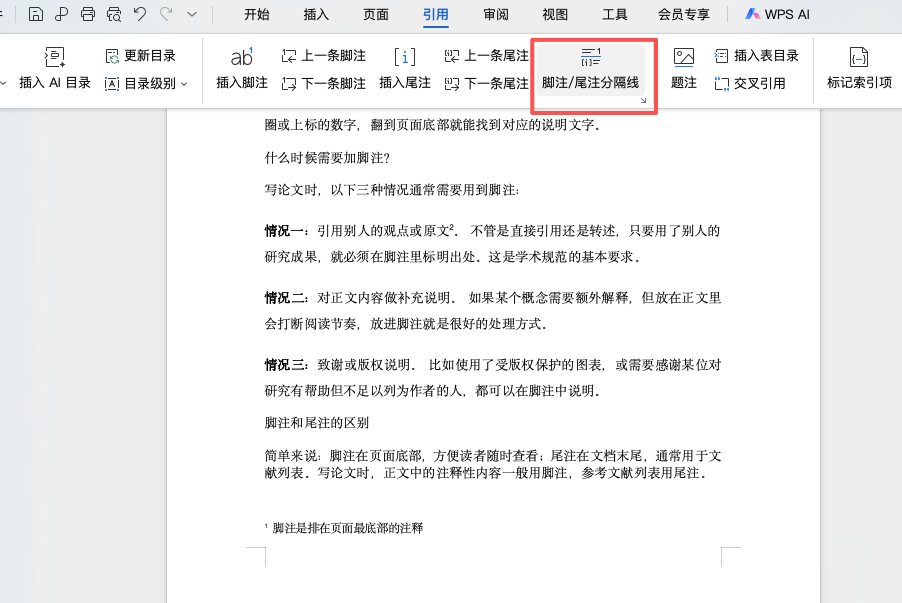The image size is (902, 603).
Task: Go to 上一条脚注
Action: click(324, 56)
